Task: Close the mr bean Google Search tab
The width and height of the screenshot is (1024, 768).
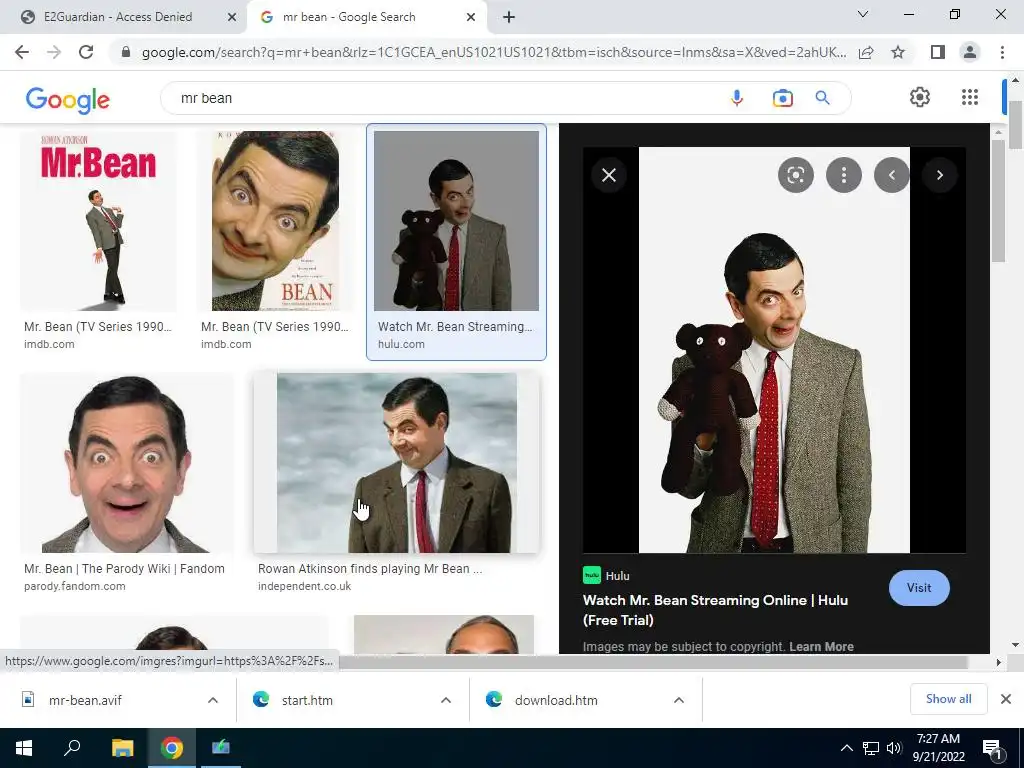Action: [x=471, y=18]
